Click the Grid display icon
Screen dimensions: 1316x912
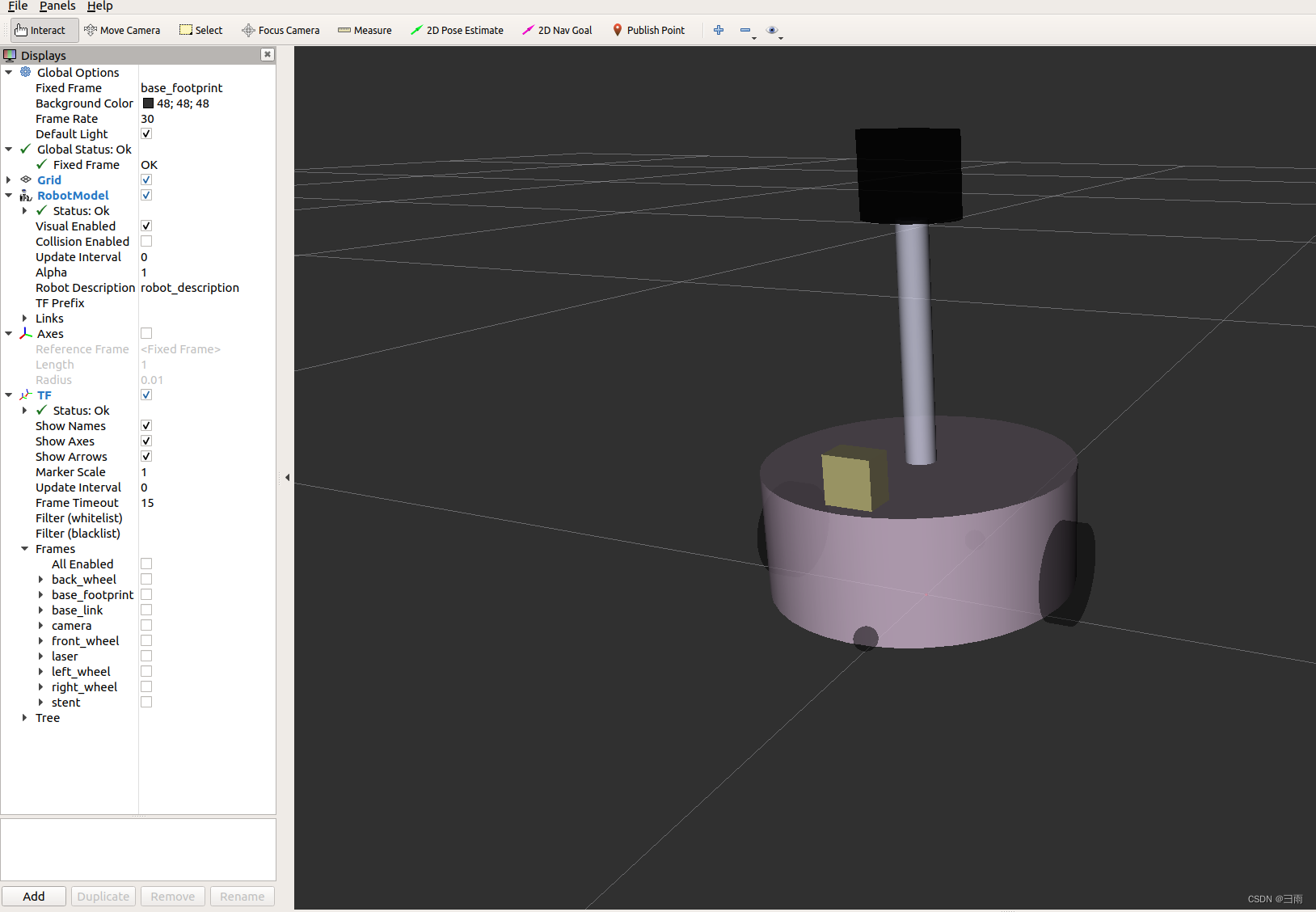[26, 179]
